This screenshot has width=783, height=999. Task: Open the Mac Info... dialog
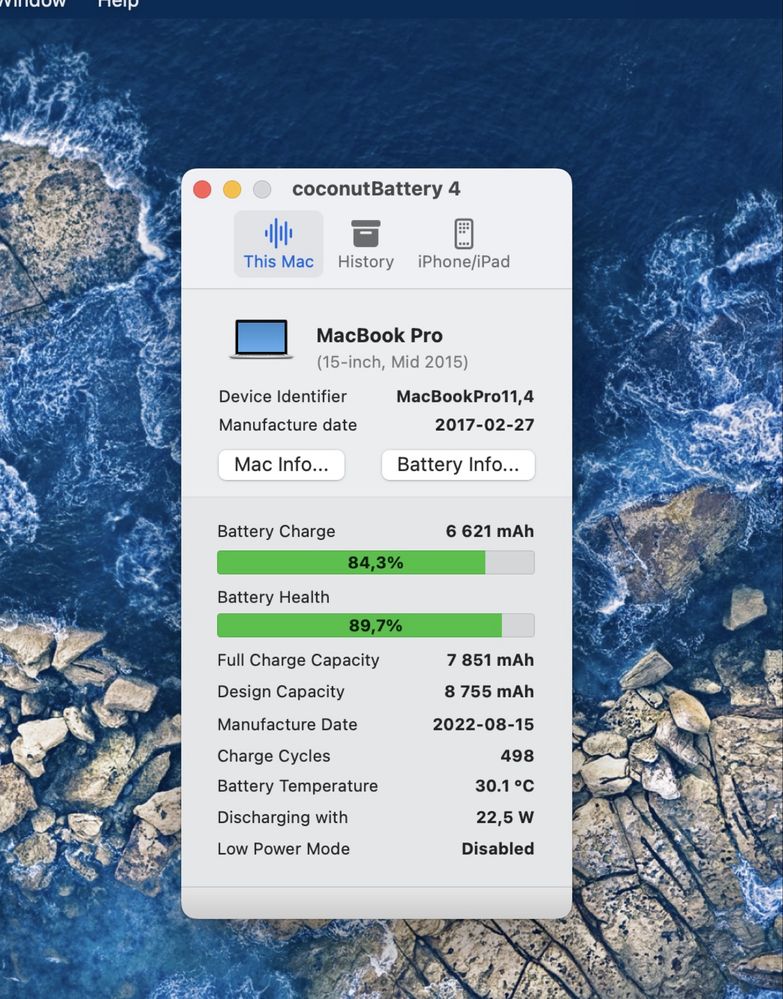(282, 464)
